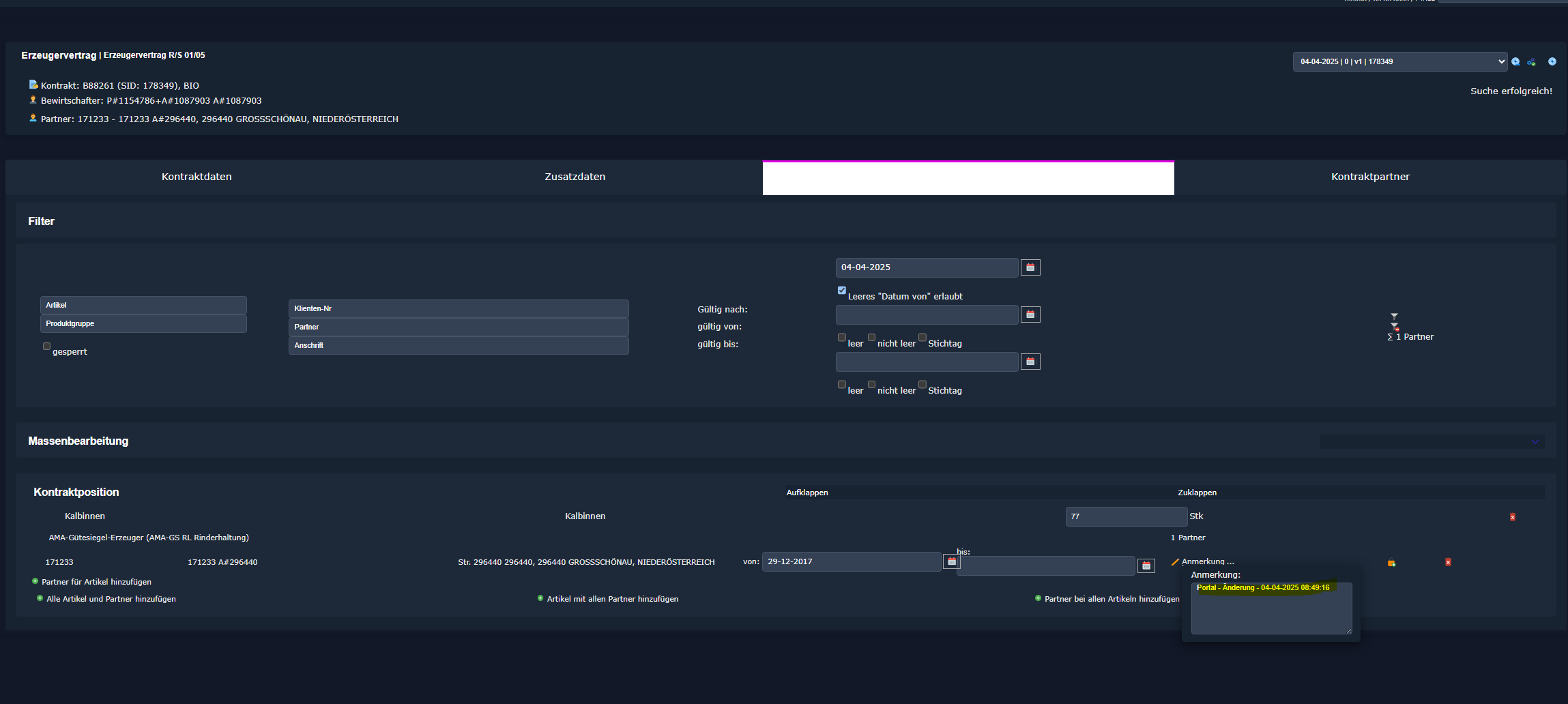The image size is (1568, 704).
Task: Switch to the Kontraktdaten tab
Action: pyautogui.click(x=197, y=177)
